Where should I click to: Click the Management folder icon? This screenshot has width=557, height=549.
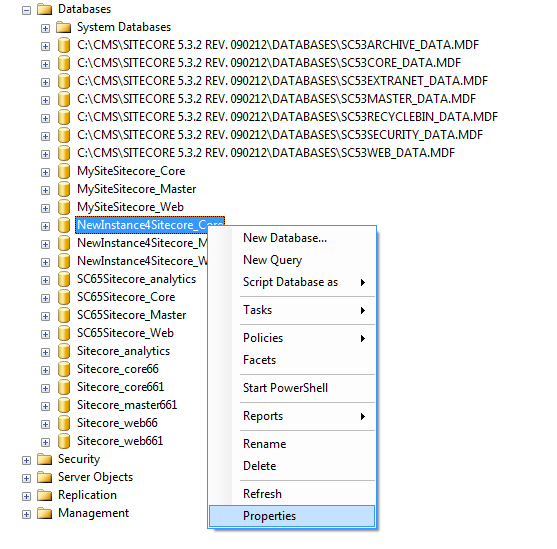pyautogui.click(x=44, y=513)
